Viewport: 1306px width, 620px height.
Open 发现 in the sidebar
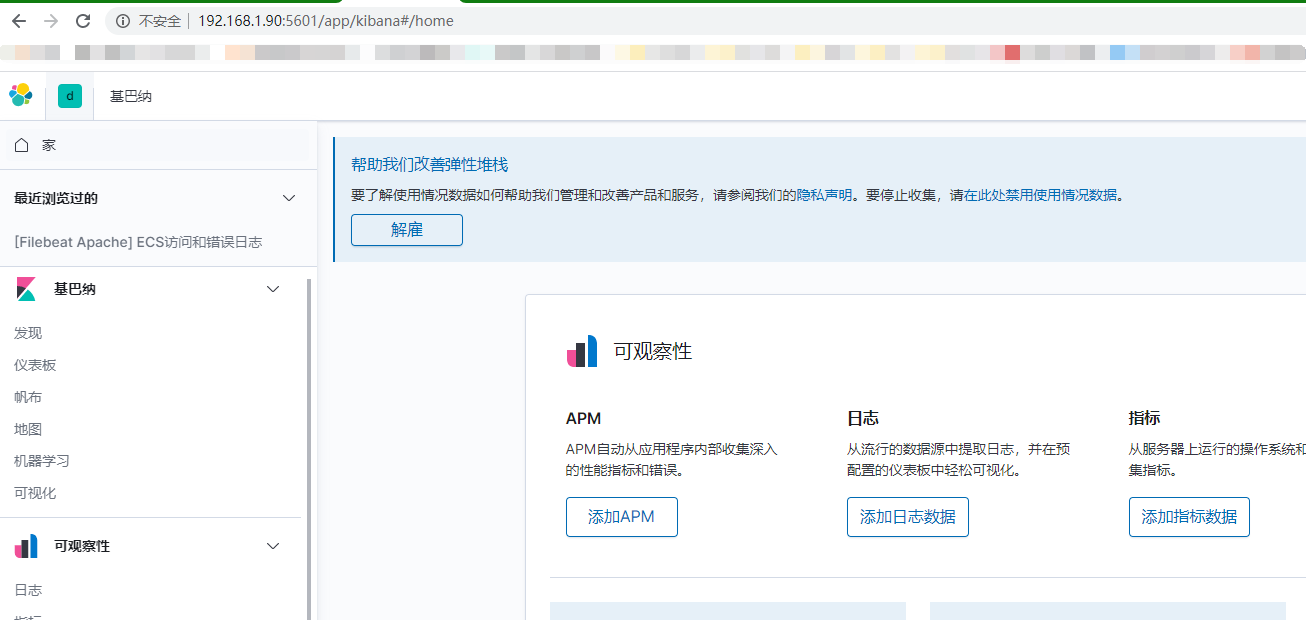point(28,333)
